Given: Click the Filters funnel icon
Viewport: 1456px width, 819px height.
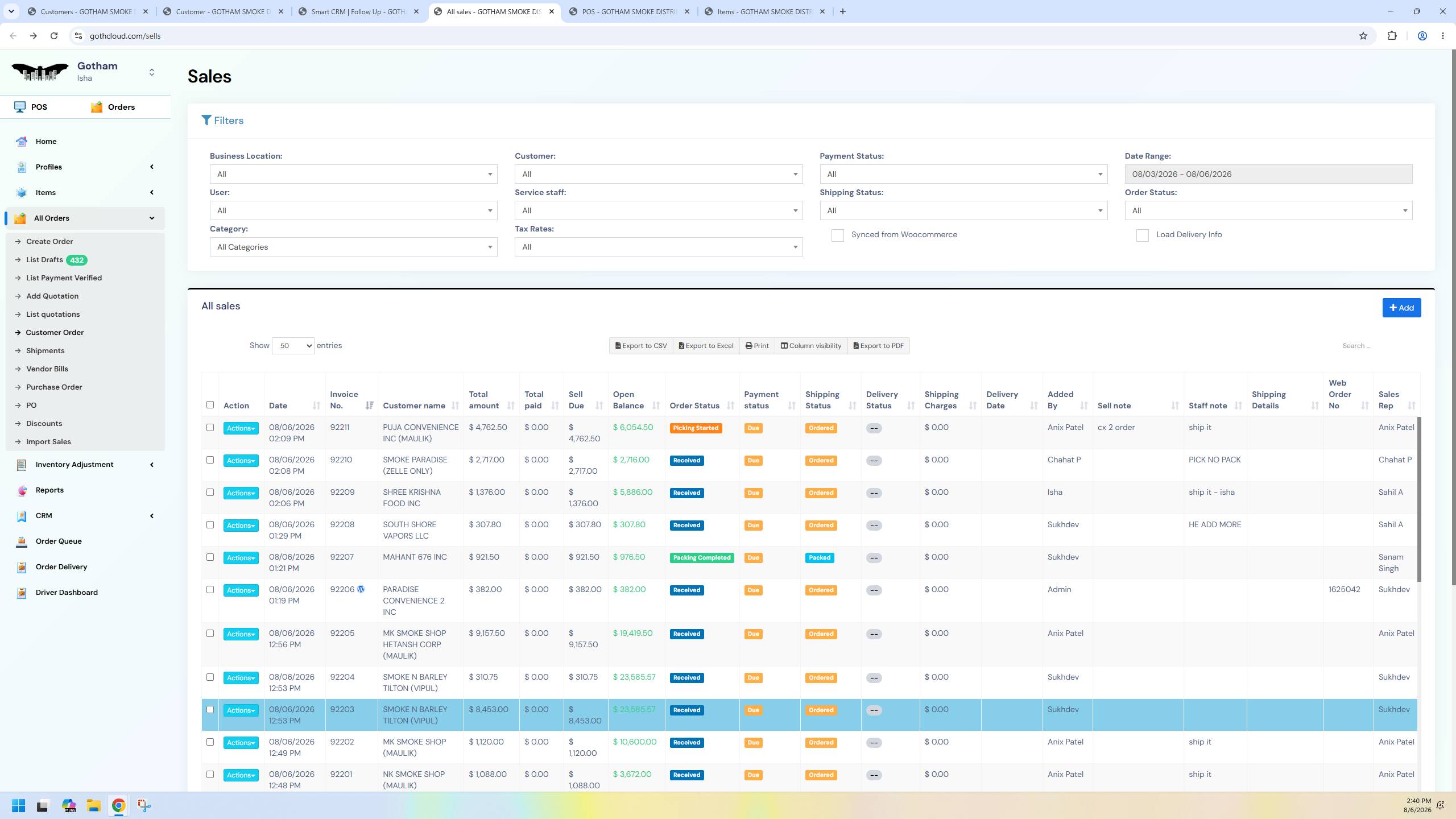Looking at the screenshot, I should pyautogui.click(x=206, y=121).
